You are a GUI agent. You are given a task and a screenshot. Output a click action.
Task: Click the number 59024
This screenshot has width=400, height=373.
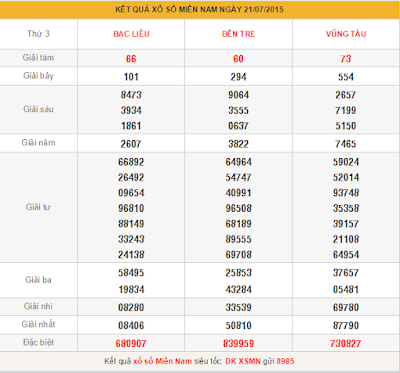346,162
